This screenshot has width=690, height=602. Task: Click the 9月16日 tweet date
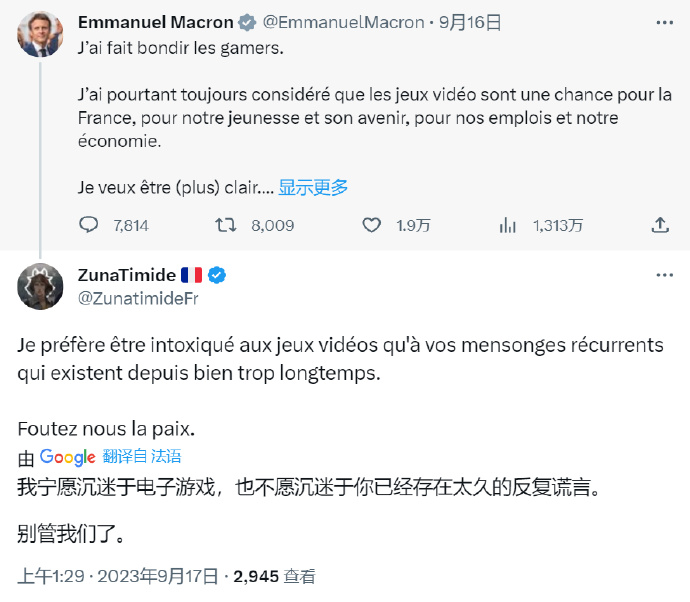470,22
